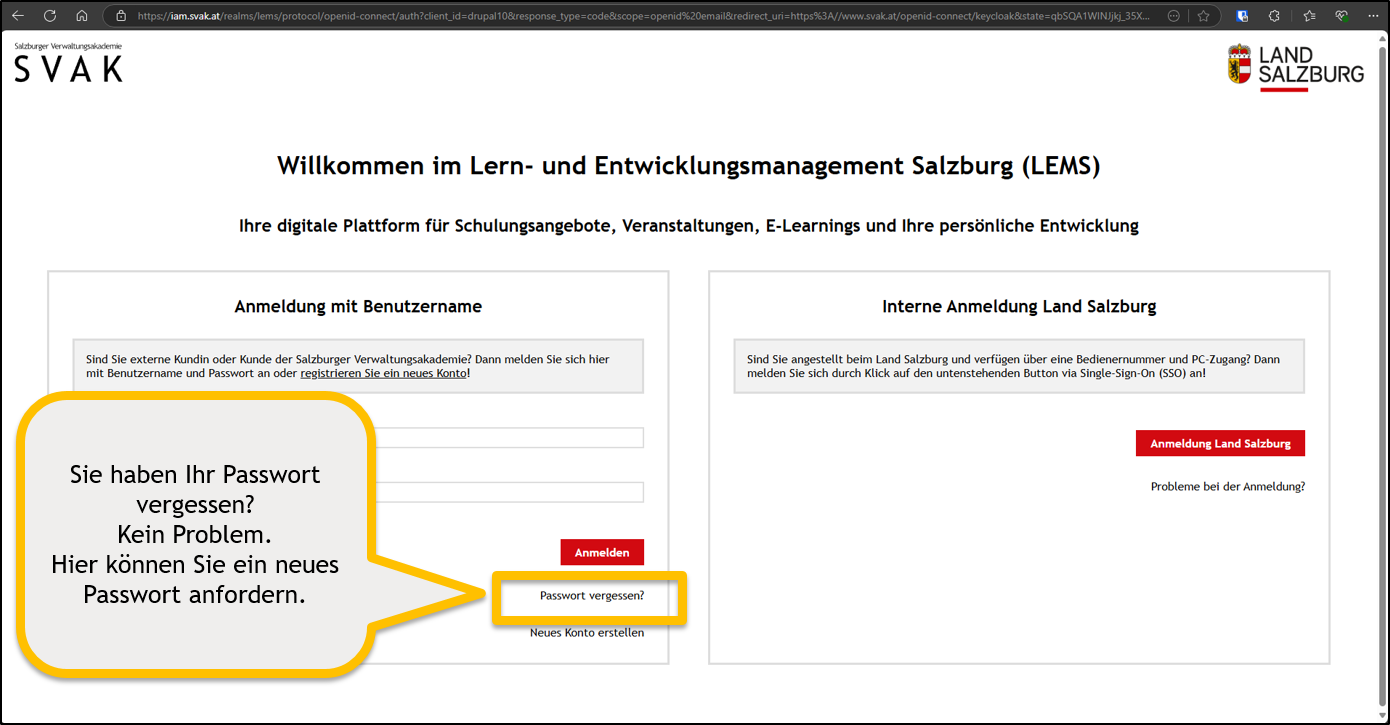
Task: Click the text about externe Kundin oder Kunde
Action: [x=358, y=366]
